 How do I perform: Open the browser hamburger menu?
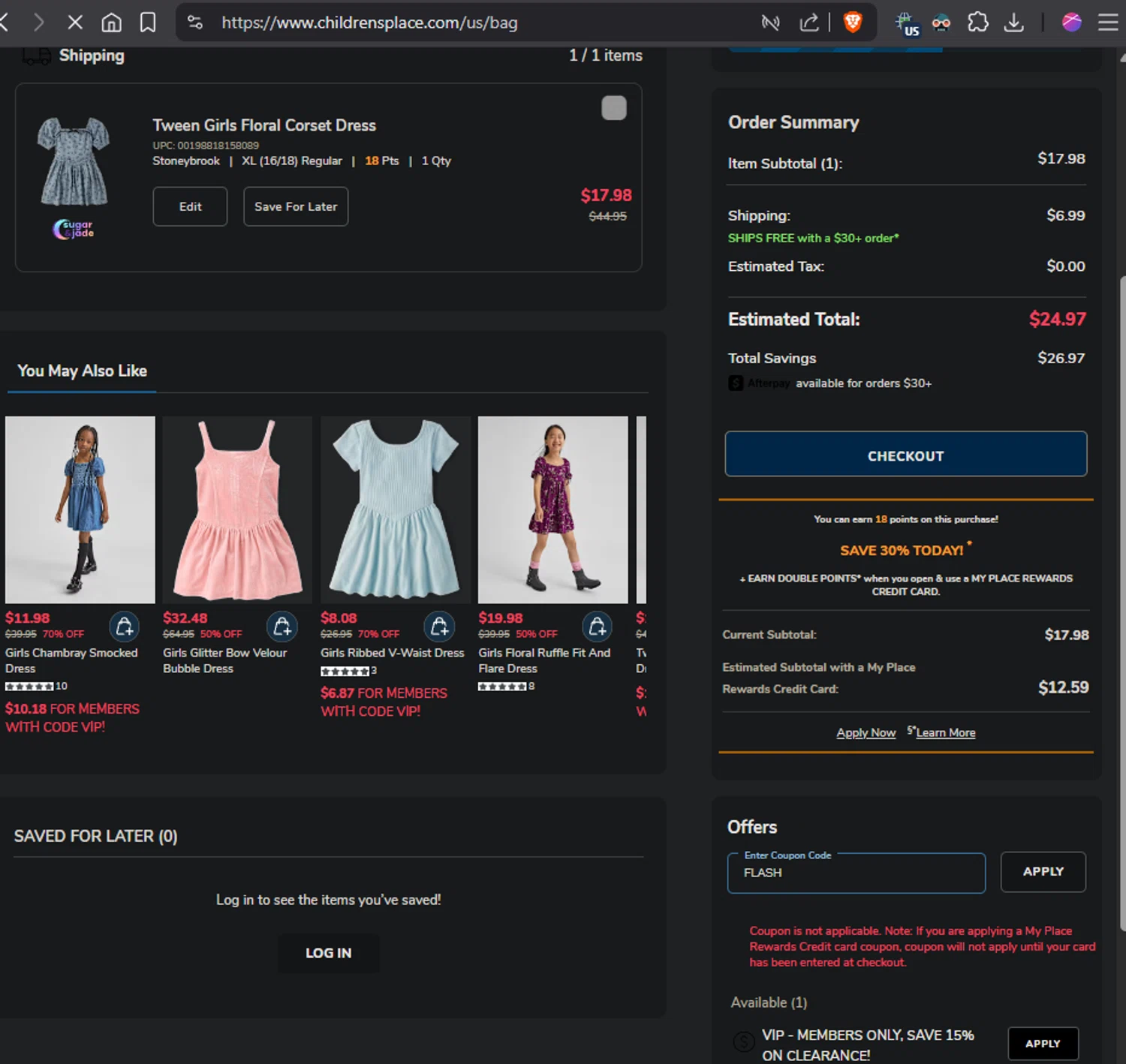(1108, 23)
